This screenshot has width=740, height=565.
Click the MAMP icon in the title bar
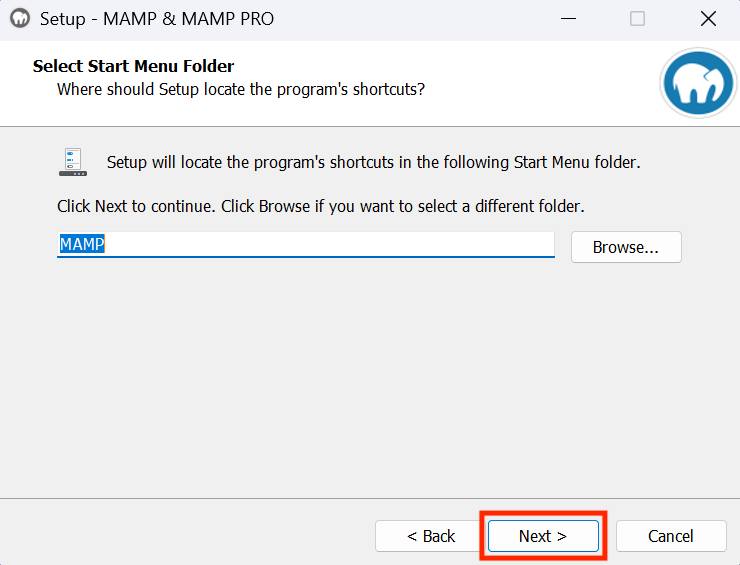pyautogui.click(x=20, y=19)
